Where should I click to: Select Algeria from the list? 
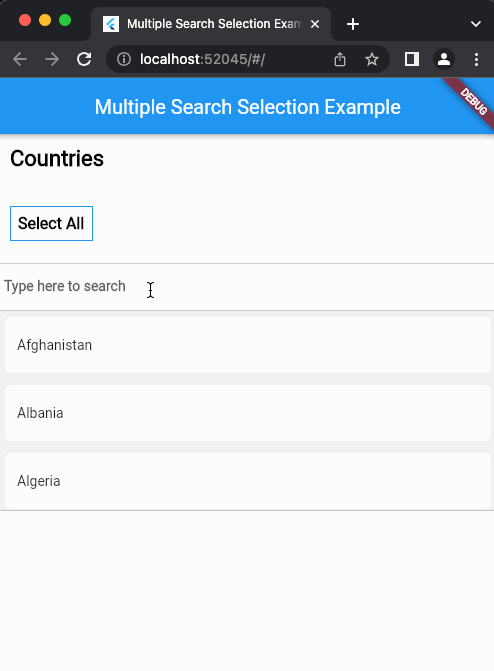point(248,481)
